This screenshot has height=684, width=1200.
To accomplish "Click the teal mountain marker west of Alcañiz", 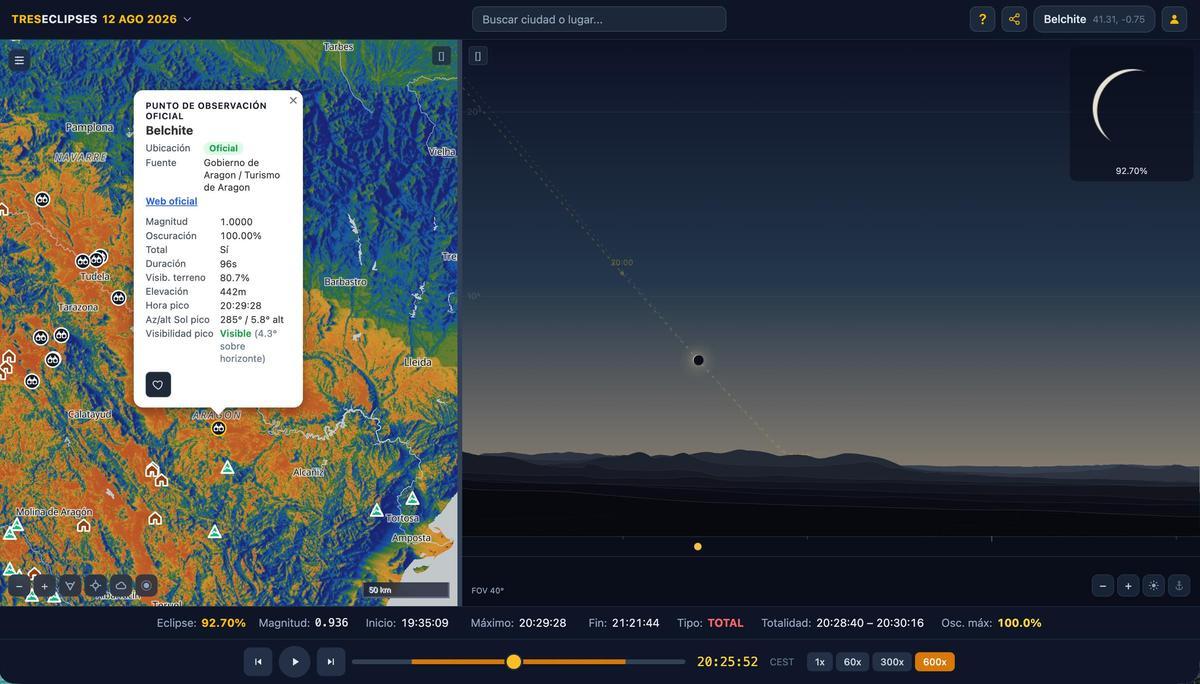I will point(227,467).
